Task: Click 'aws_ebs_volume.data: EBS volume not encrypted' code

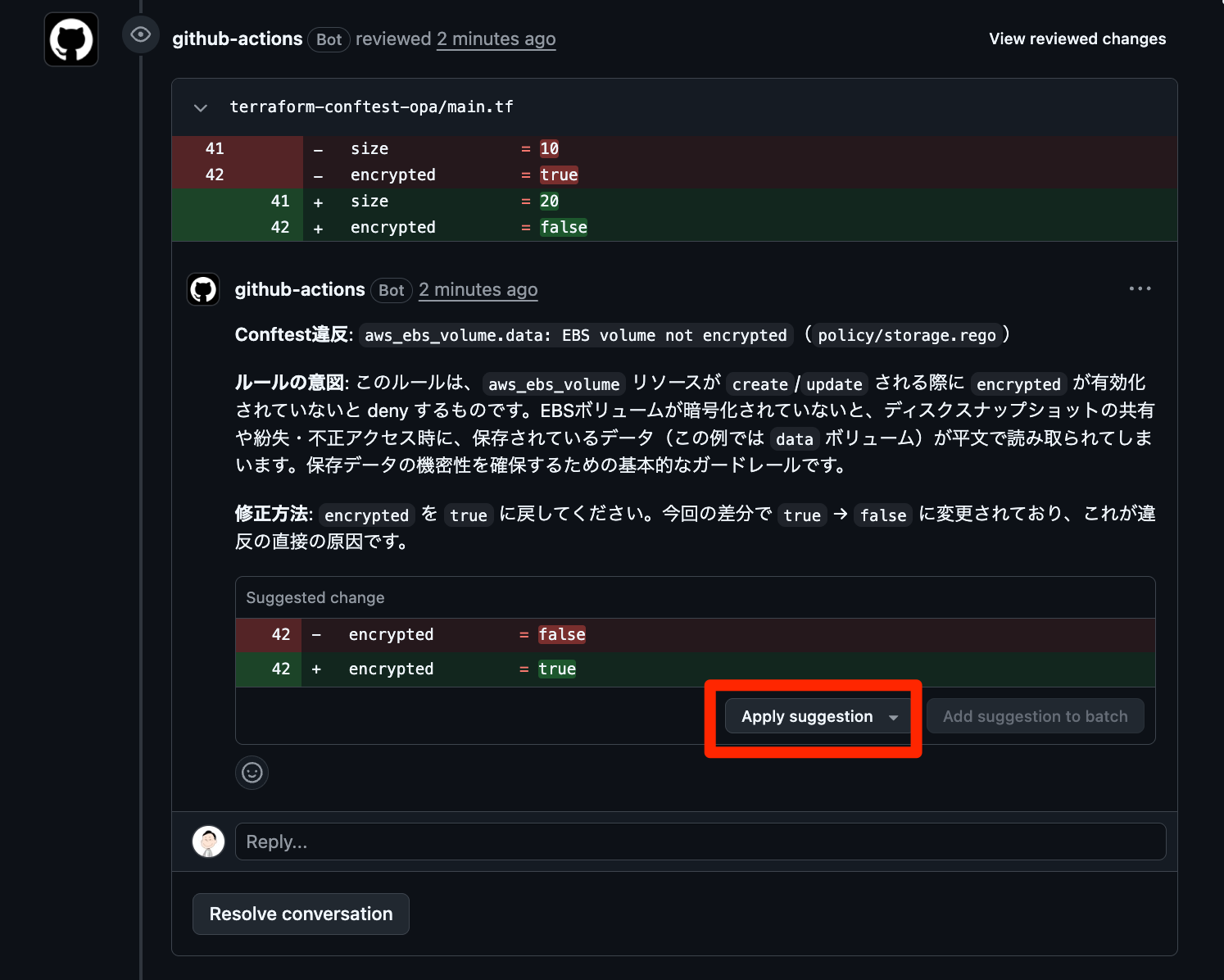Action: click(x=576, y=335)
